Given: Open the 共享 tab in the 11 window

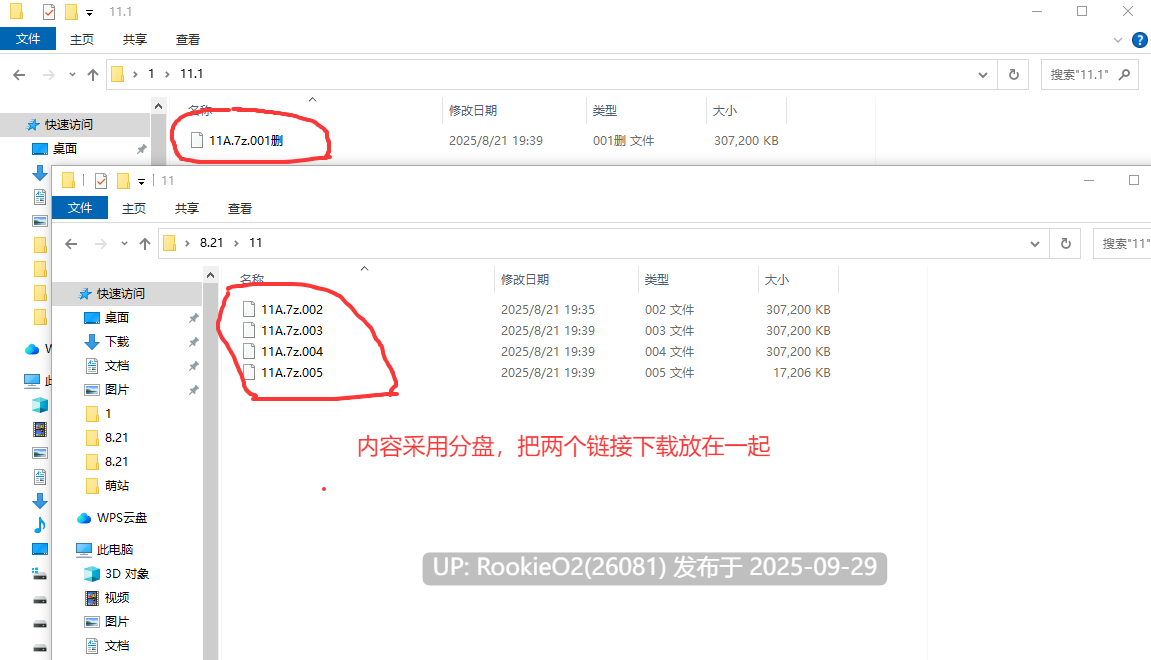Looking at the screenshot, I should coord(186,208).
